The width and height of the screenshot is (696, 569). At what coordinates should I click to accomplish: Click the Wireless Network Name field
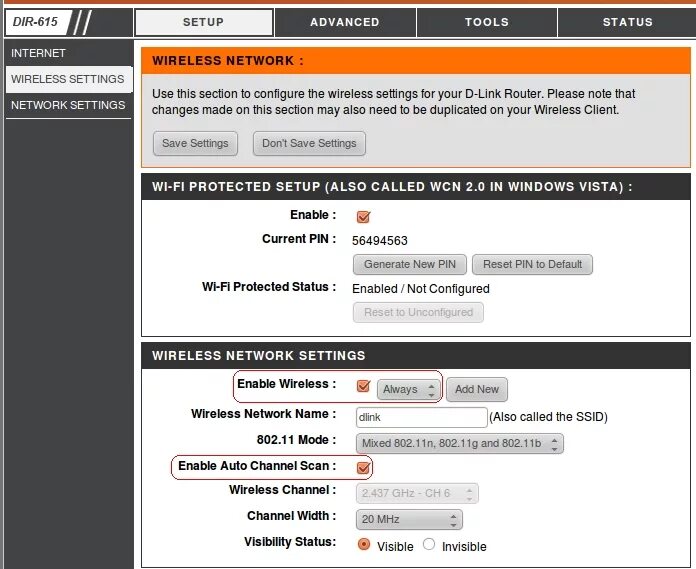pos(421,417)
